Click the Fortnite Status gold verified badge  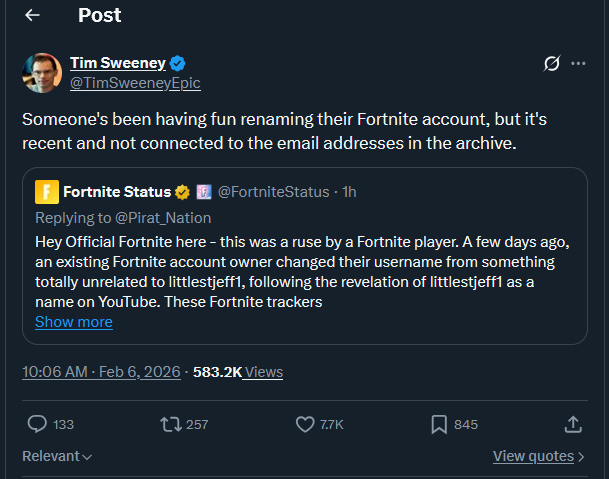[183, 191]
